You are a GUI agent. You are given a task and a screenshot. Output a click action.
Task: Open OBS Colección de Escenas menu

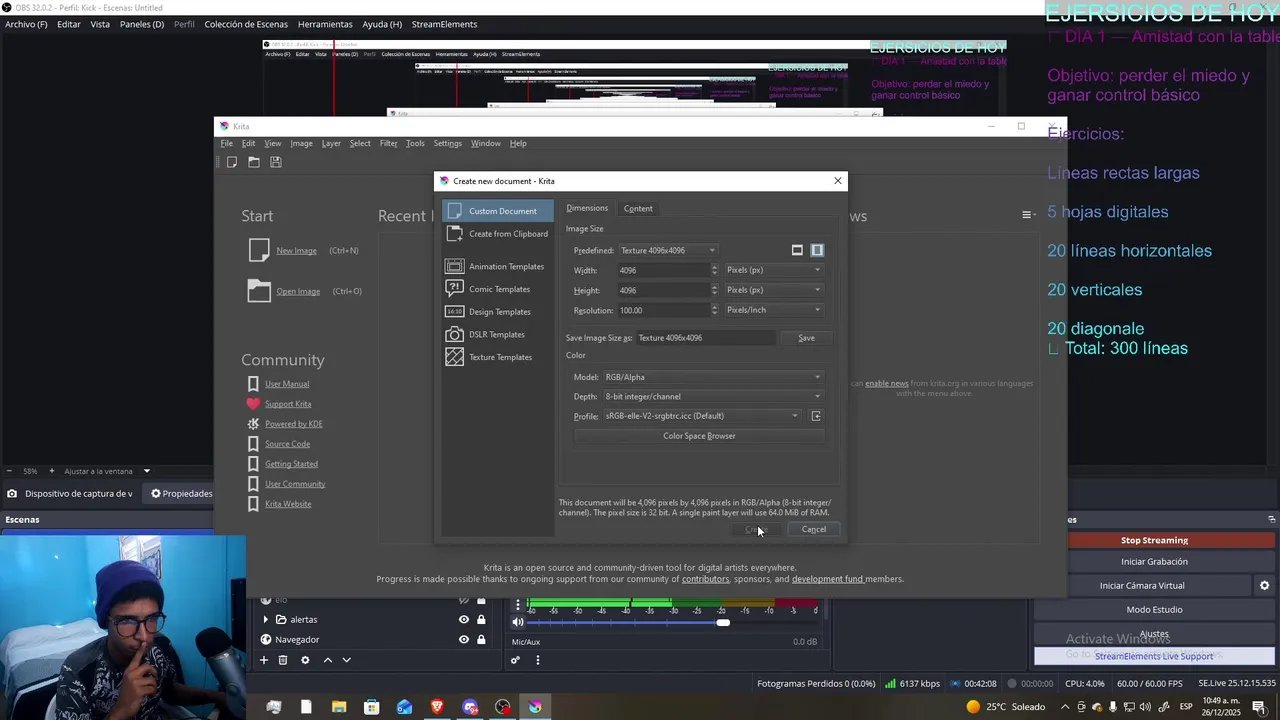(246, 24)
